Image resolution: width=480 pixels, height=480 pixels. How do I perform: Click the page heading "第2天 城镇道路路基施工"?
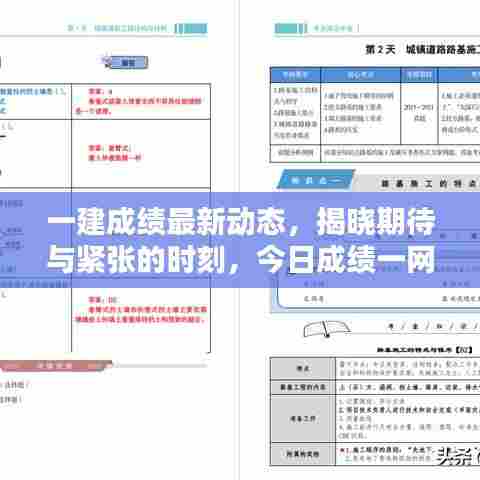(423, 50)
